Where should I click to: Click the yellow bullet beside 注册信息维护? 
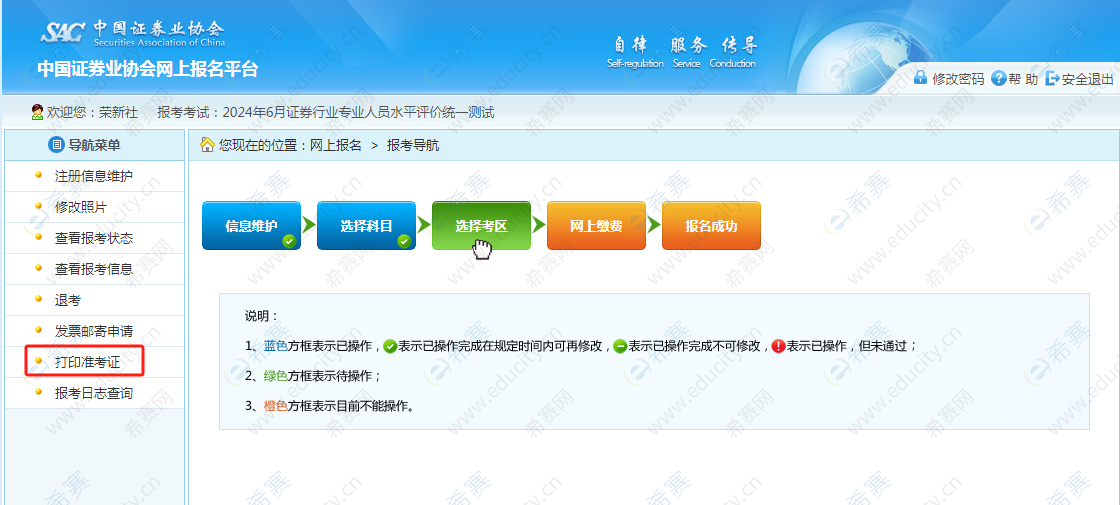(x=39, y=175)
